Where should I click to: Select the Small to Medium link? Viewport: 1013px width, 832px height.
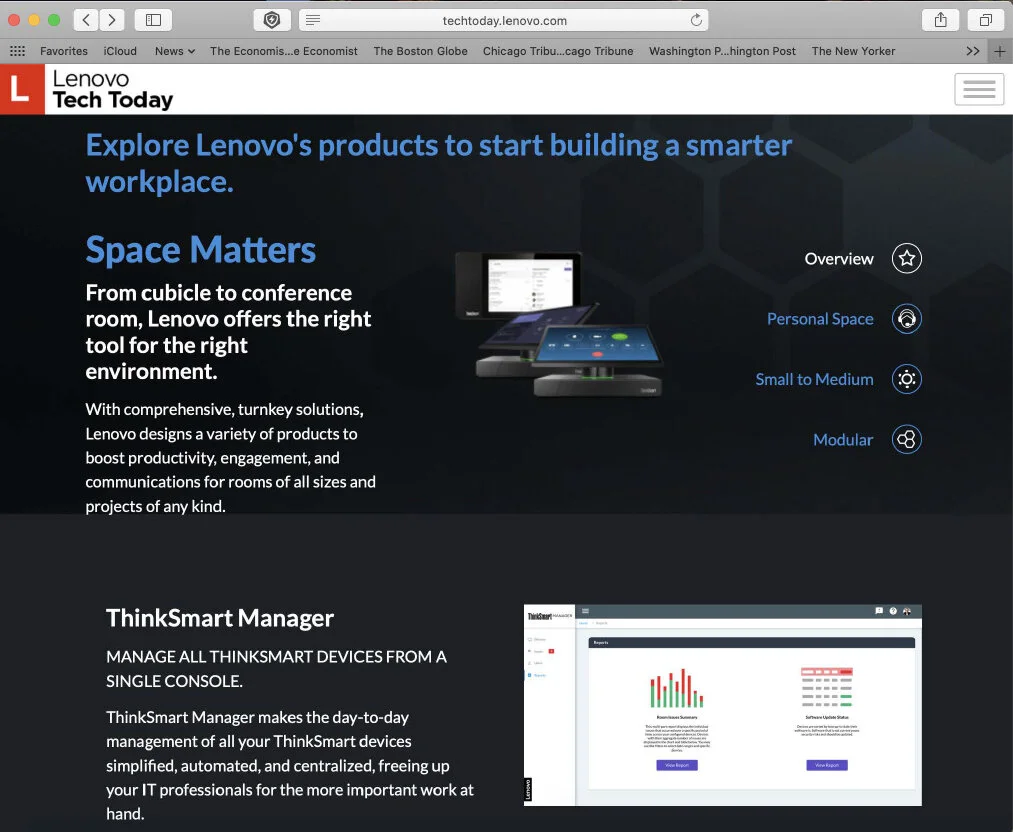pos(814,379)
